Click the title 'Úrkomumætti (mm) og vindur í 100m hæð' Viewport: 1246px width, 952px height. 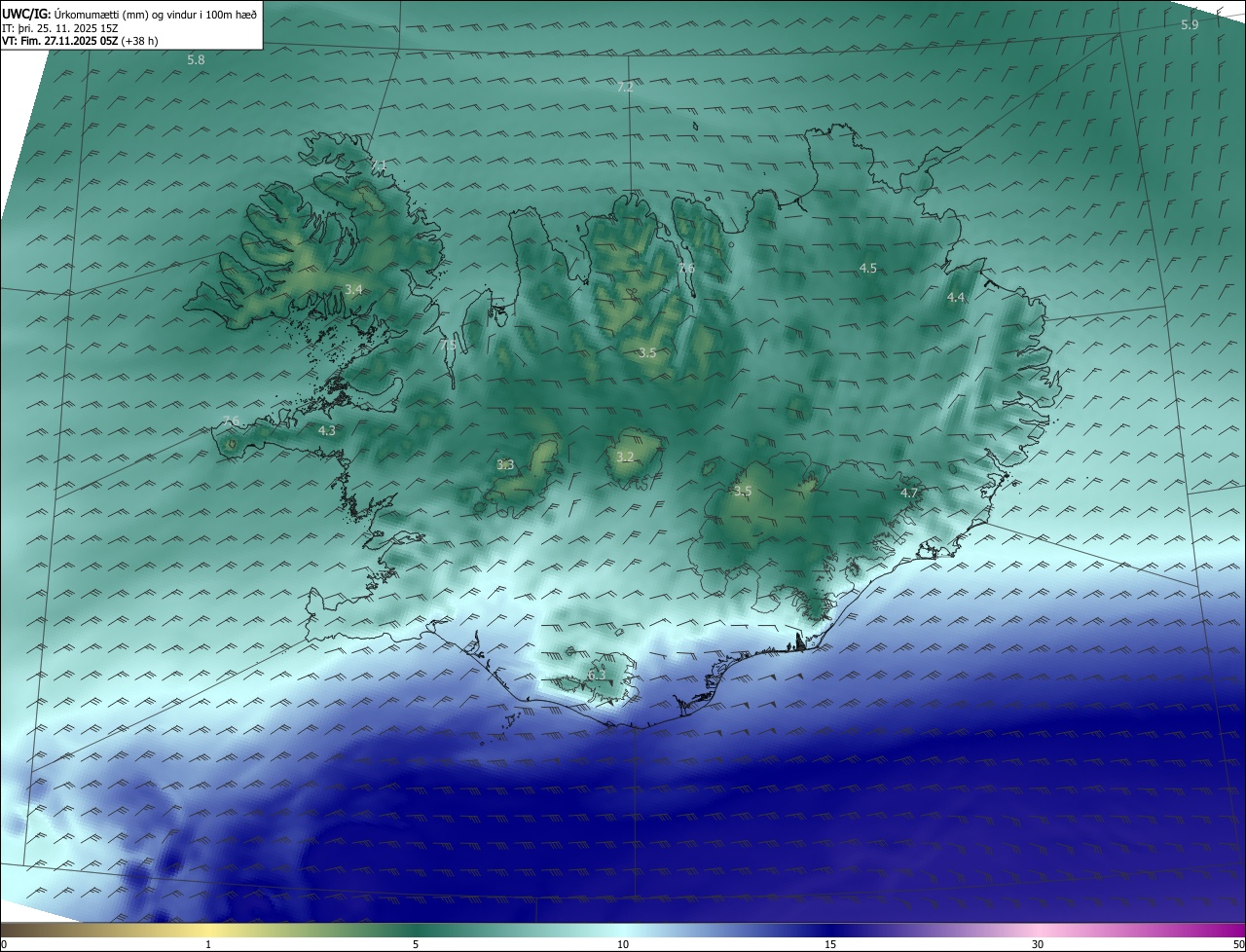[x=155, y=14]
